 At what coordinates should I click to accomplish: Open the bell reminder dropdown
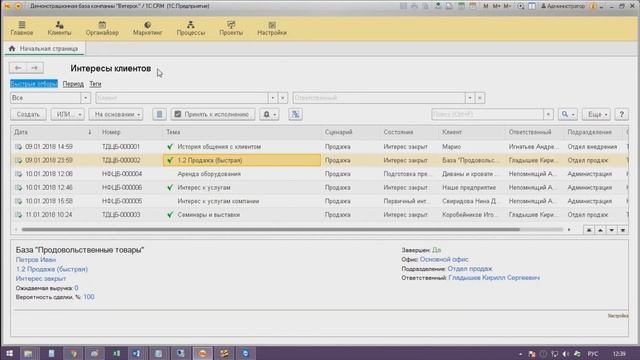(269, 114)
